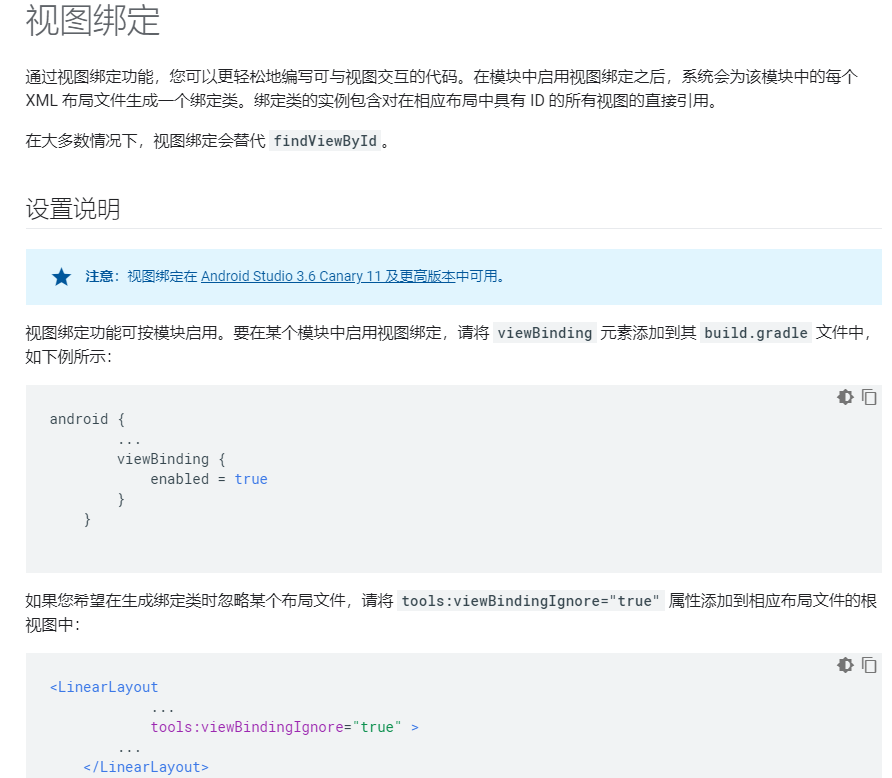Image resolution: width=892 pixels, height=778 pixels.
Task: Click the blue star note icon
Action: (61, 277)
